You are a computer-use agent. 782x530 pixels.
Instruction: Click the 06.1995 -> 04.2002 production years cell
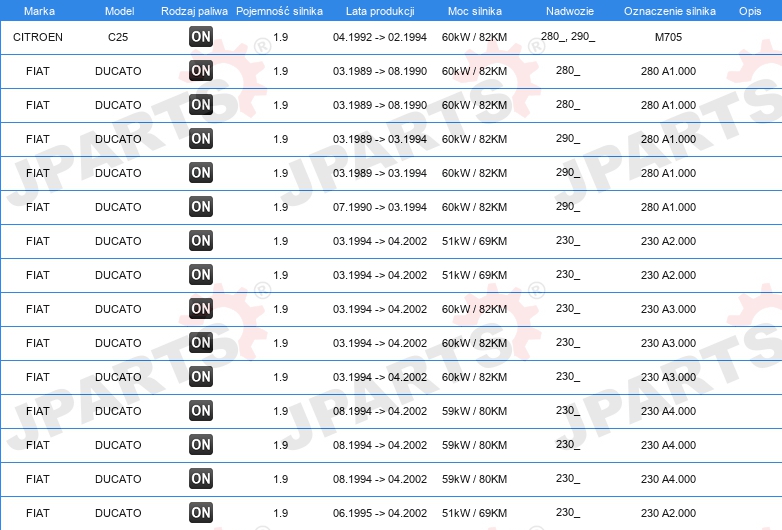pos(380,513)
